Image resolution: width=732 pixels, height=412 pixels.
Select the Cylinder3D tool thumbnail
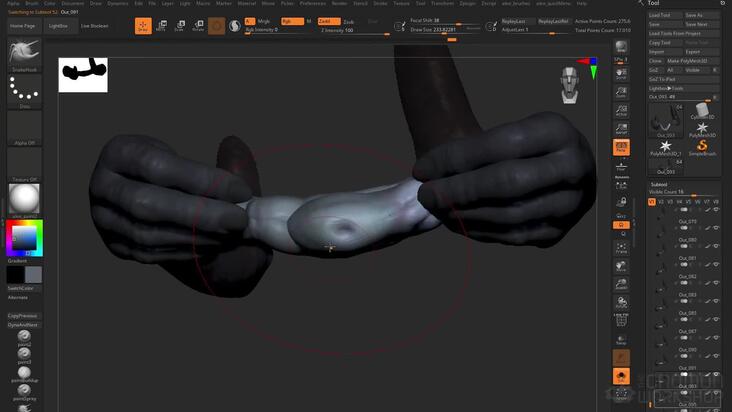[x=702, y=111]
